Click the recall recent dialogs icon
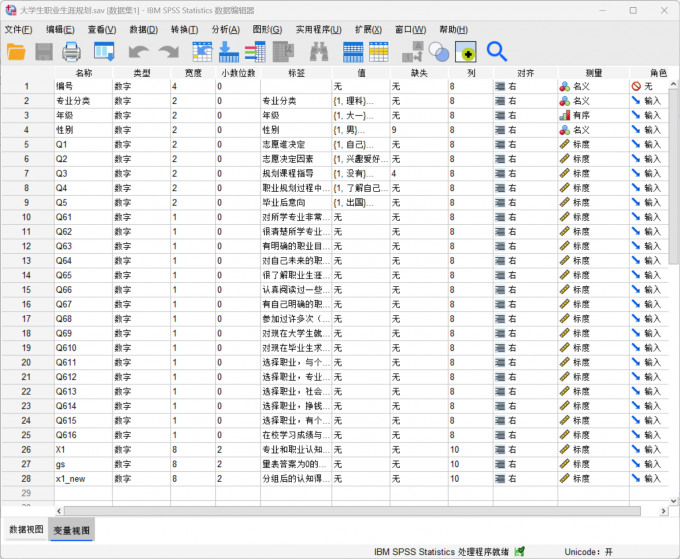Image resolution: width=680 pixels, height=559 pixels. (x=104, y=51)
